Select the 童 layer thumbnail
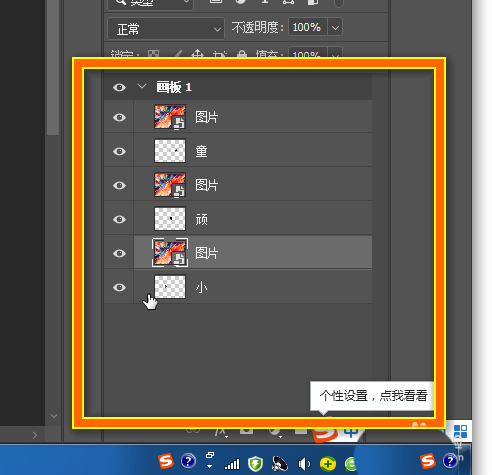492x475 pixels. point(170,151)
